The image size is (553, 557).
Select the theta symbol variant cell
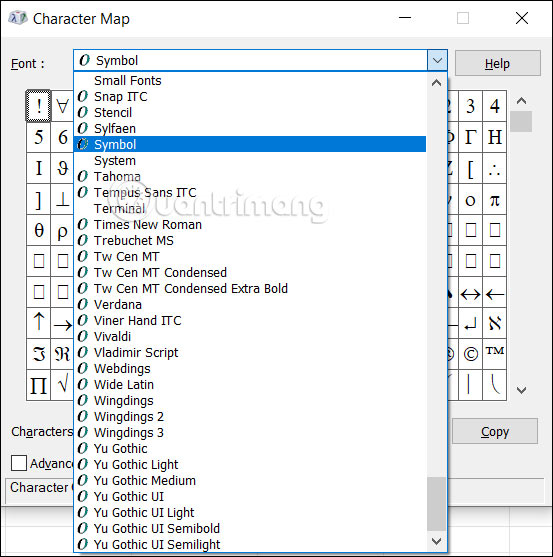pyautogui.click(x=63, y=168)
